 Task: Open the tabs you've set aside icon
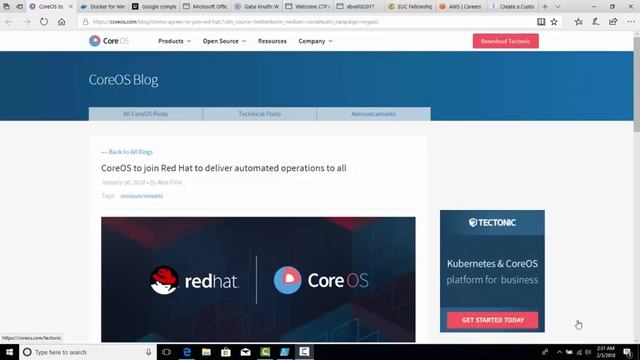click(6, 7)
